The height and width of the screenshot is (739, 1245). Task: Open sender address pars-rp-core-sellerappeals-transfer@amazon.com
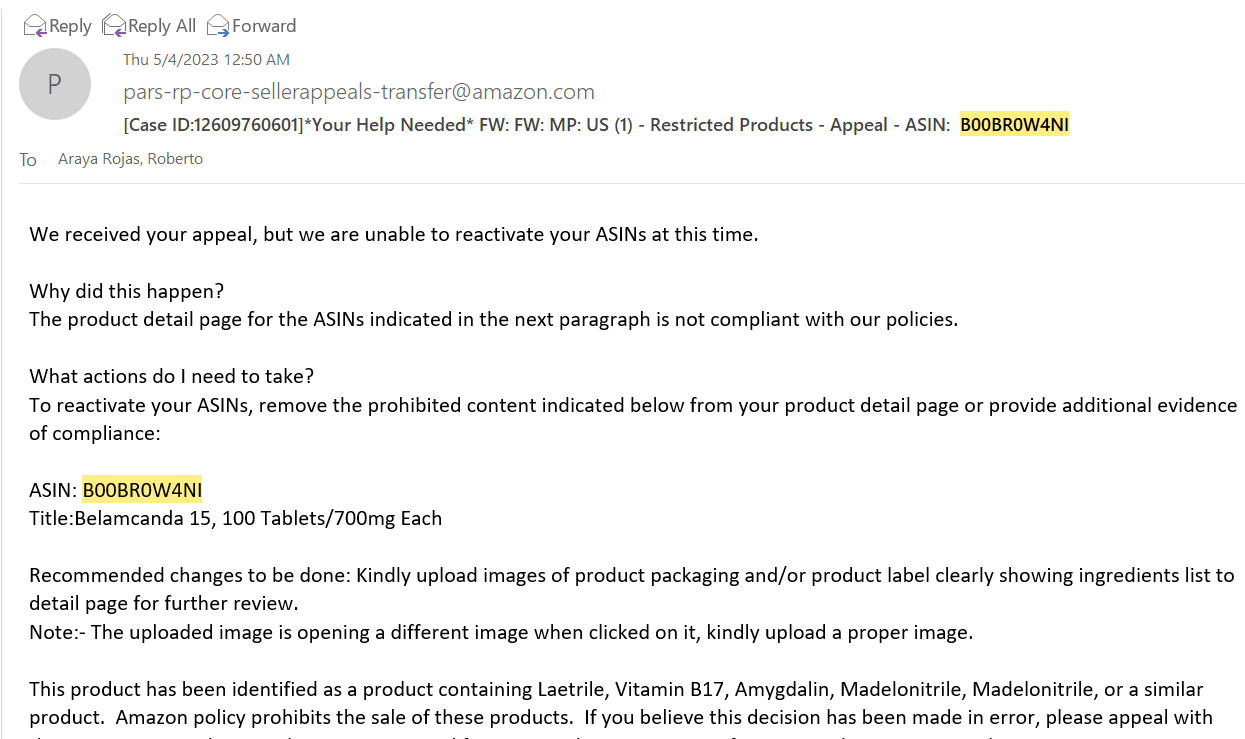[359, 92]
